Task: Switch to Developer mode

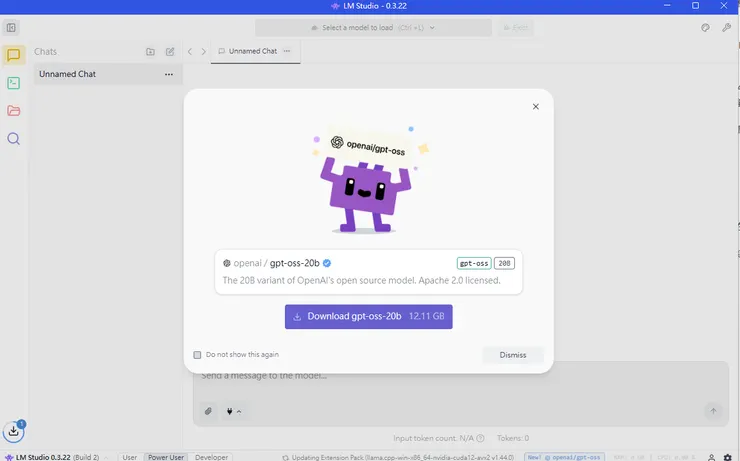Action: (211, 457)
